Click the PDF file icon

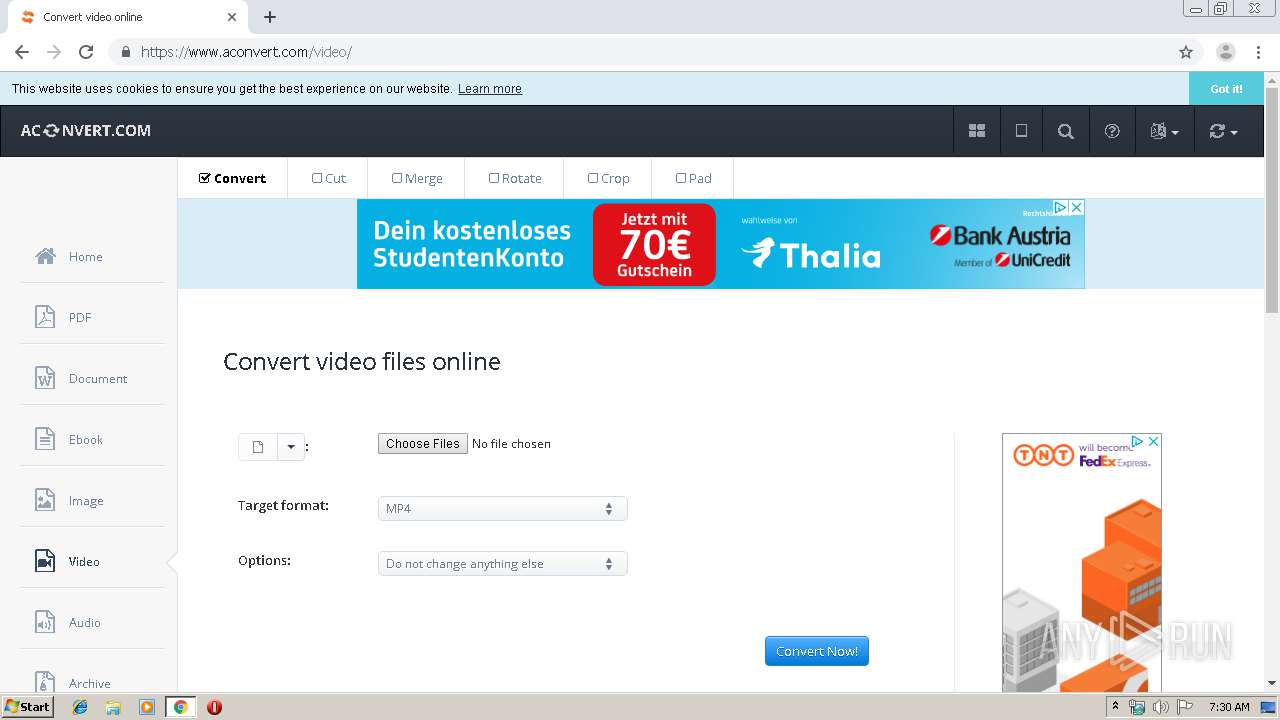pyautogui.click(x=45, y=317)
